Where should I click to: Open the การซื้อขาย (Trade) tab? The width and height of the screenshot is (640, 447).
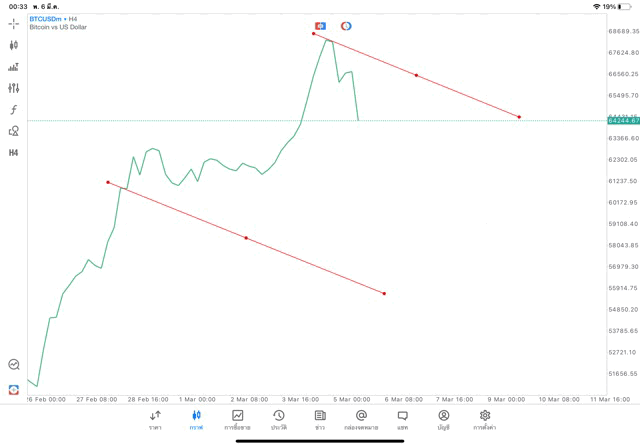pos(237,419)
